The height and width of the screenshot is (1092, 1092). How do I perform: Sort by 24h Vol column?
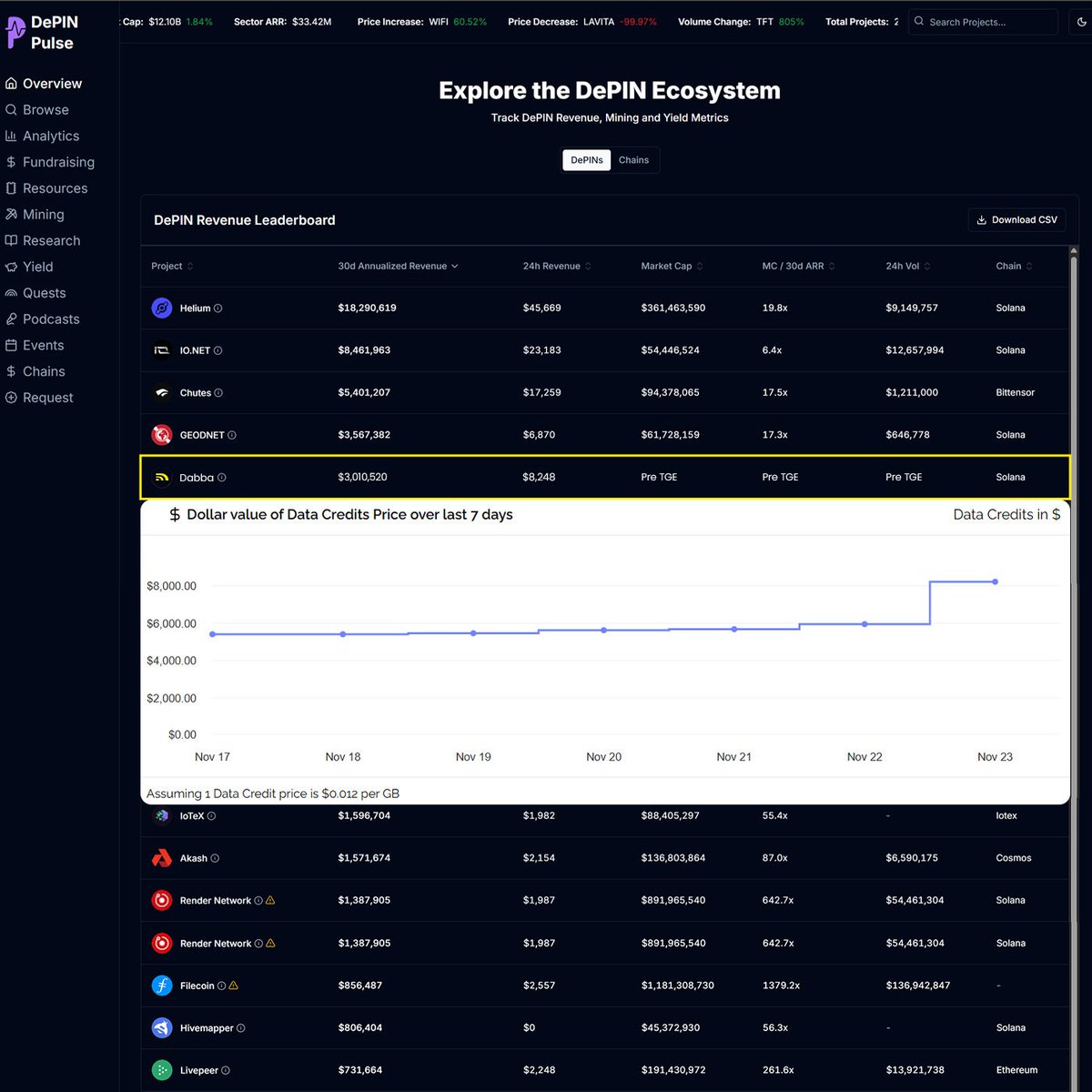pyautogui.click(x=908, y=267)
